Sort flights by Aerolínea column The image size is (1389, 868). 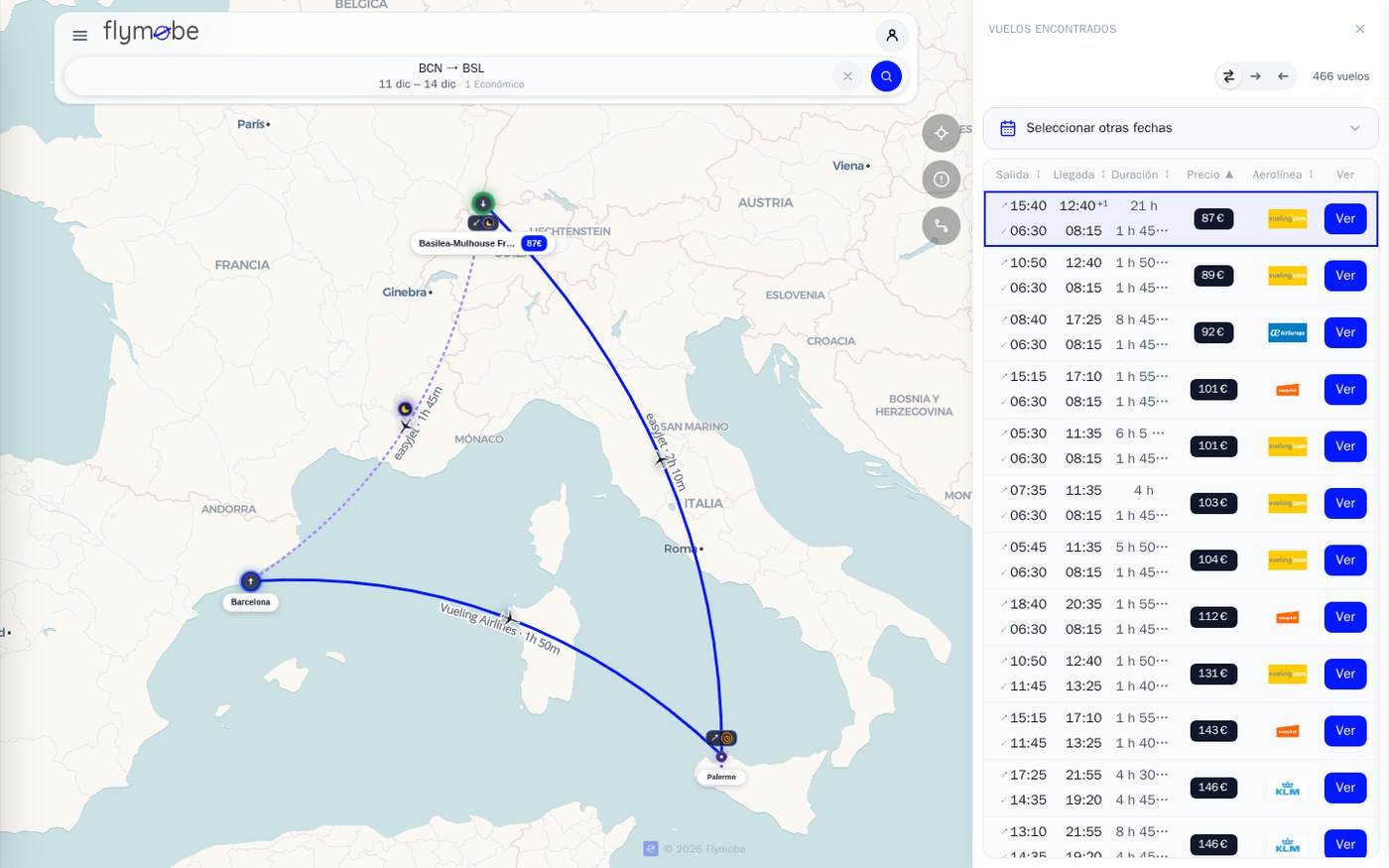pos(1283,175)
